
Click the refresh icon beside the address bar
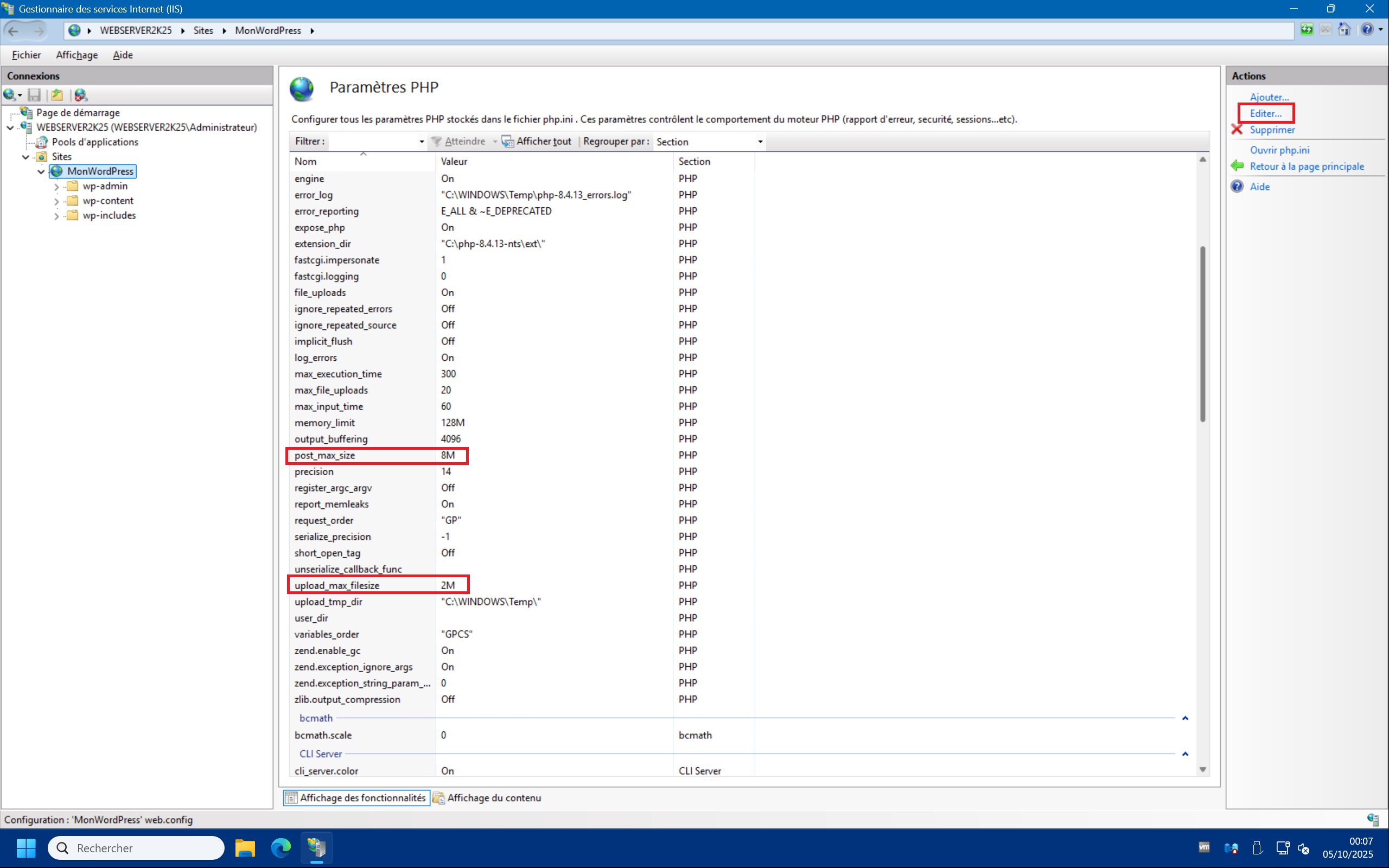pyautogui.click(x=1307, y=30)
